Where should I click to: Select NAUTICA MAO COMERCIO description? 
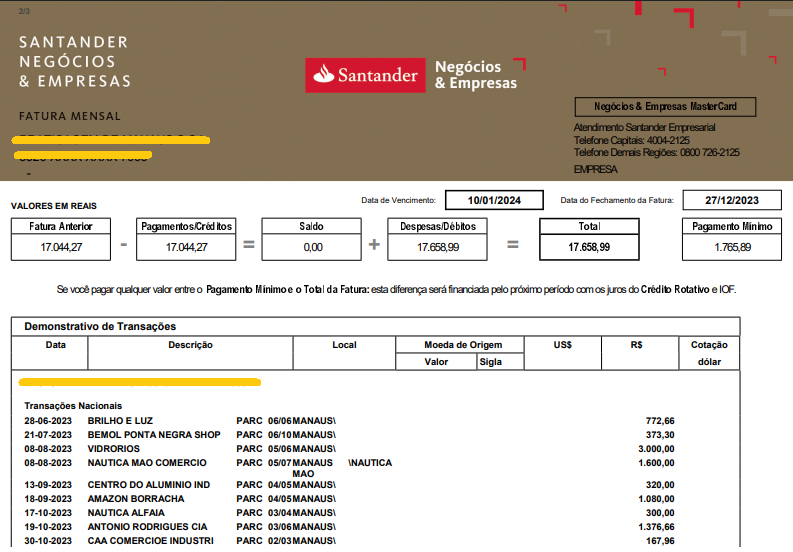click(147, 463)
